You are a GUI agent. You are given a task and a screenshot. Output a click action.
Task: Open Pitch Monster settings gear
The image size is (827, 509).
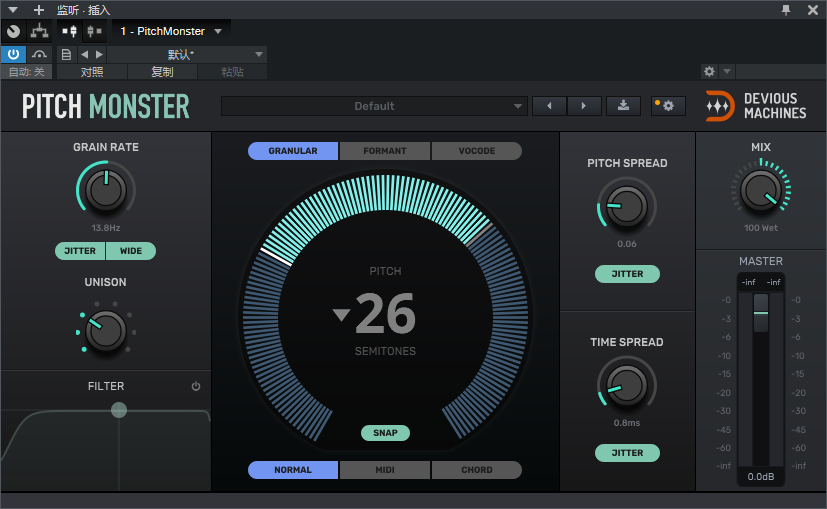(668, 106)
